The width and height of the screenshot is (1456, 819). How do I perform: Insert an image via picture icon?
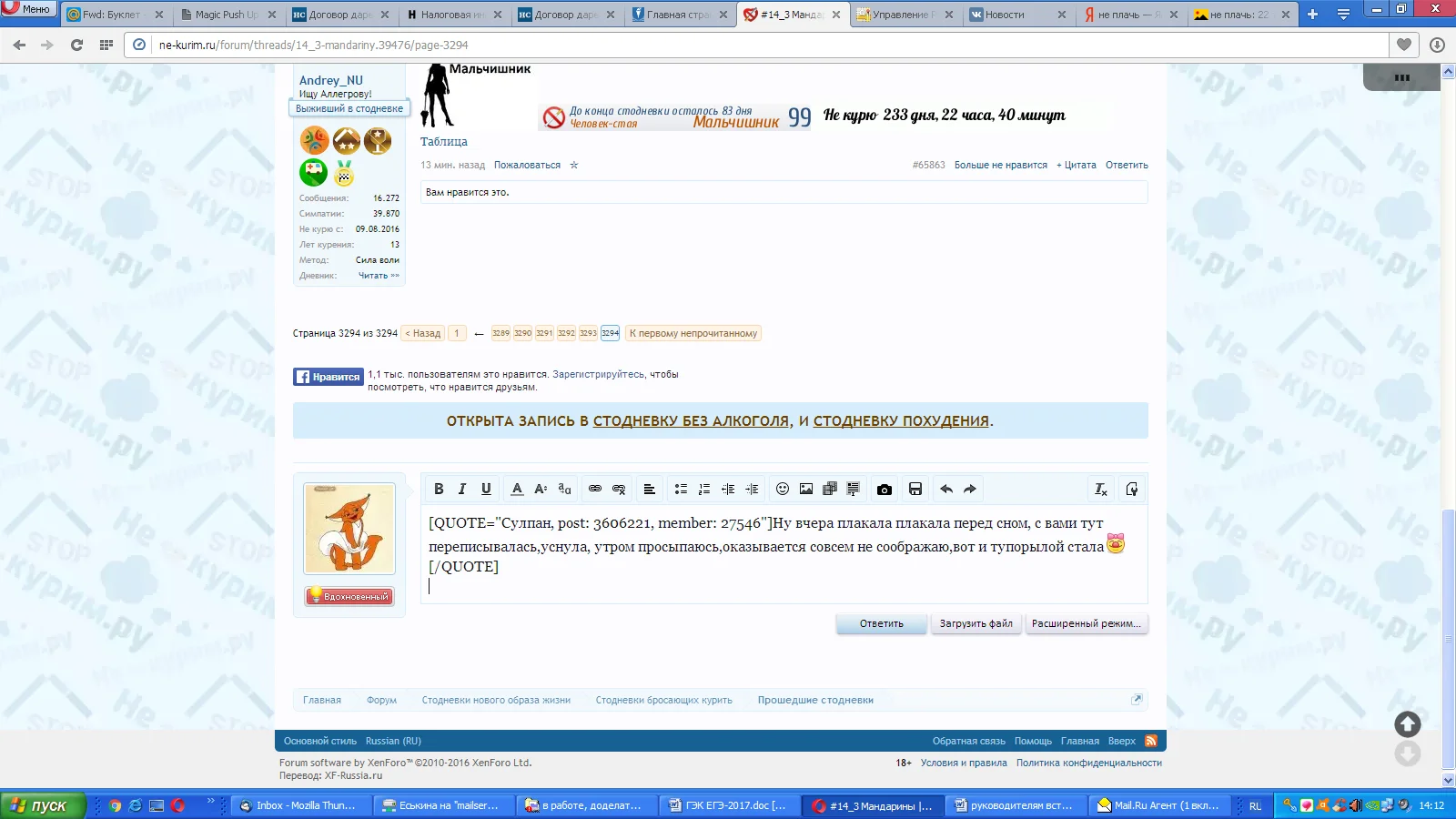806,489
